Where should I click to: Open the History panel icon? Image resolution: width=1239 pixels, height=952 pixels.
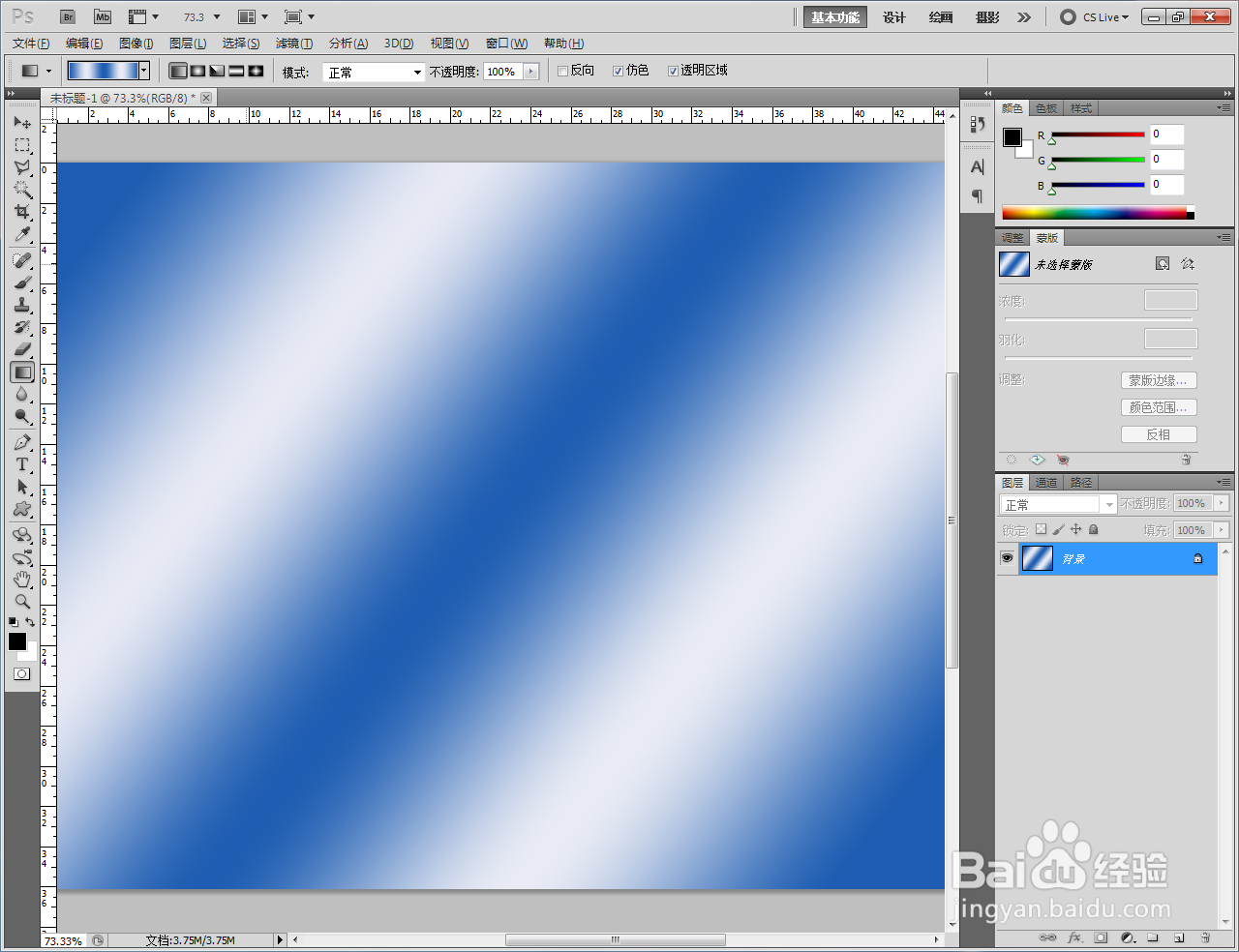(x=978, y=125)
